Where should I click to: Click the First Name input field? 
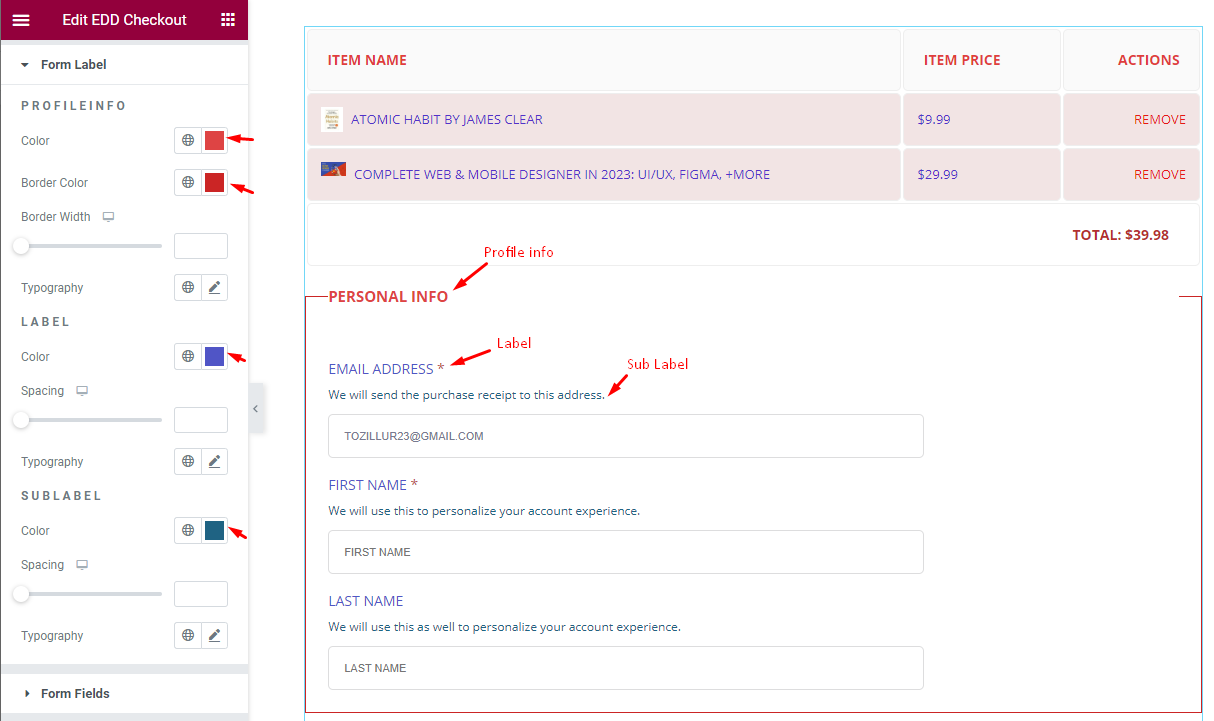tap(625, 552)
